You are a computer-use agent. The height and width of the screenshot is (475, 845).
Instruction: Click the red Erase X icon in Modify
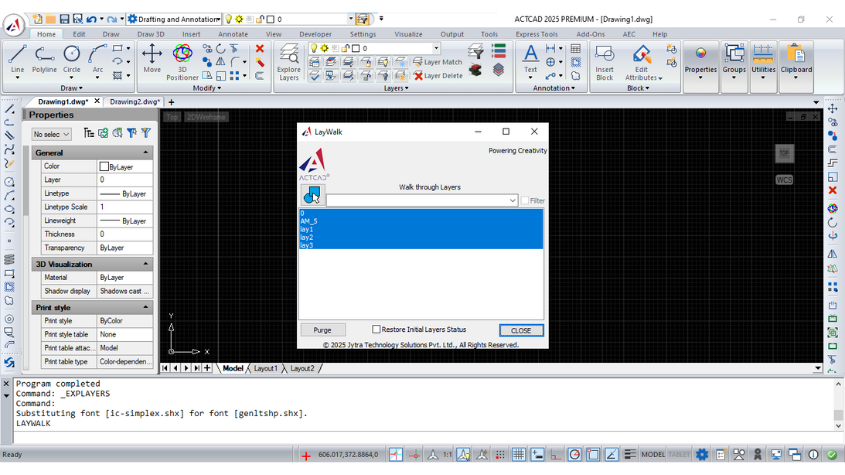pos(260,49)
